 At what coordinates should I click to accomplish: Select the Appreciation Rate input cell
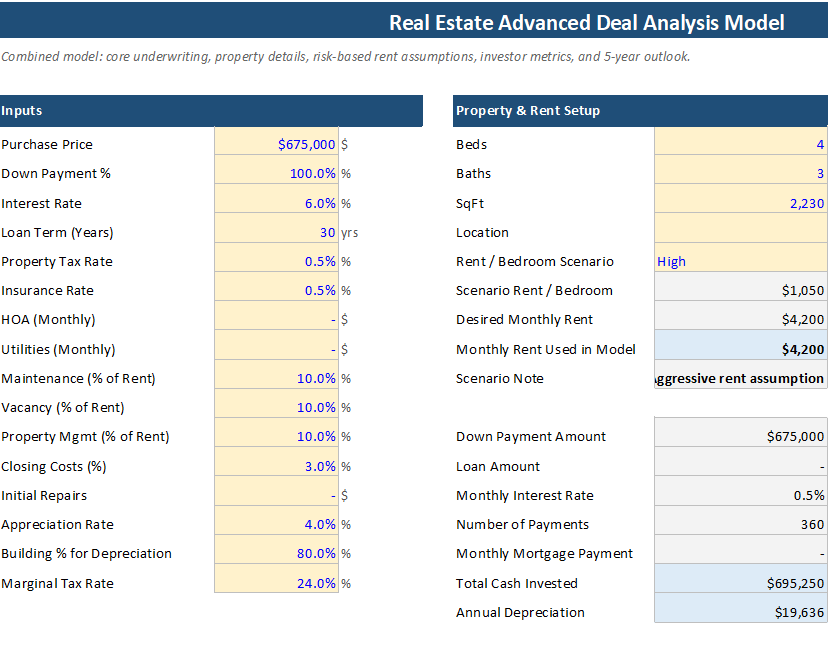click(x=276, y=524)
